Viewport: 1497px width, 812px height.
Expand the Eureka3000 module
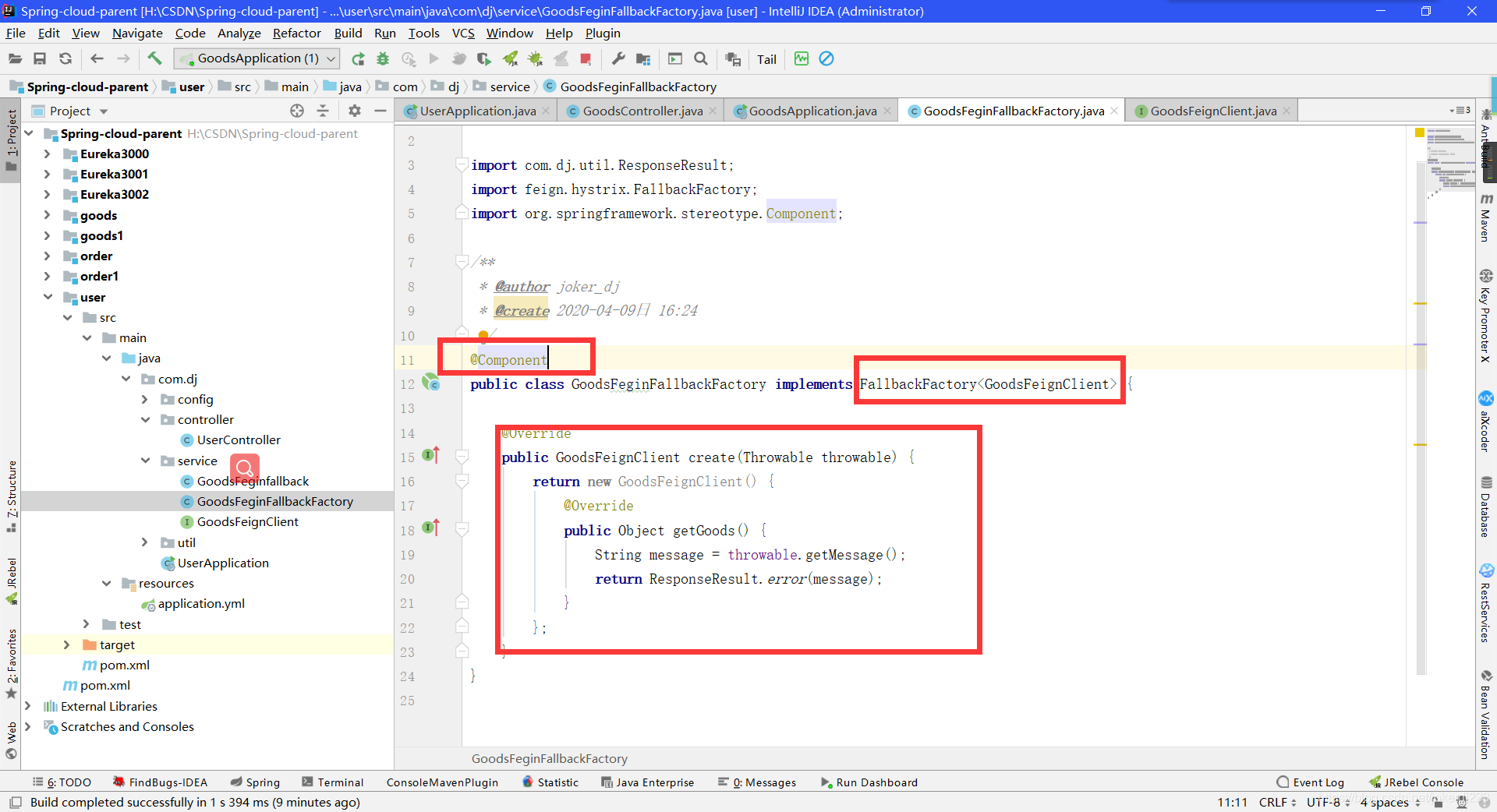click(47, 154)
